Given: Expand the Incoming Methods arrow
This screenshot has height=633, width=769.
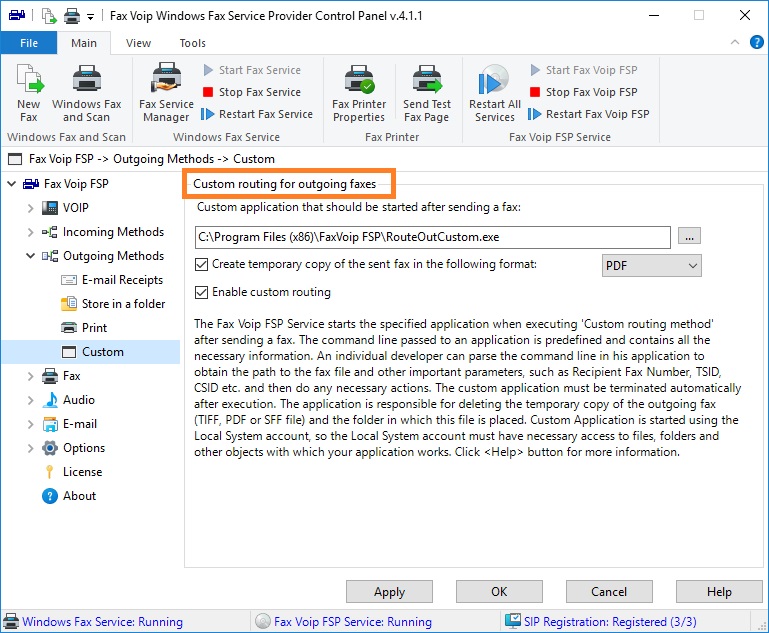Looking at the screenshot, I should click(x=30, y=232).
